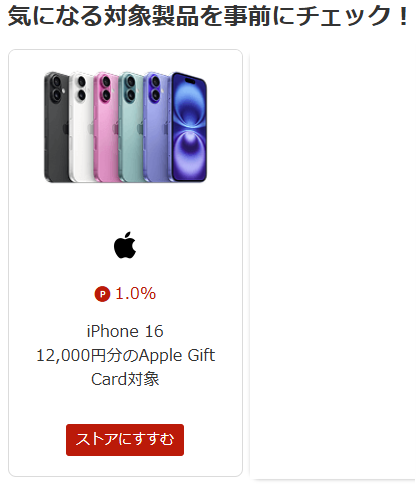Click the black iPhone's camera lenses
The image size is (416, 485).
[x=56, y=88]
